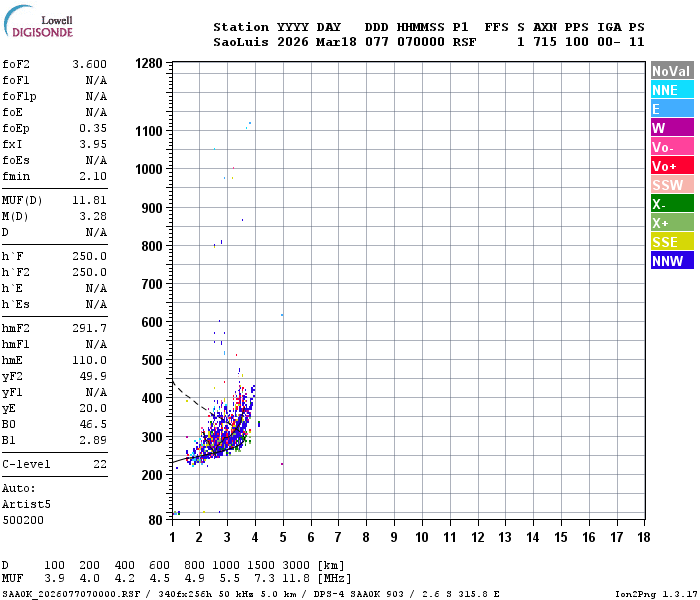This screenshot has width=700, height=600.
Task: Select the X+ light green legend swatch
Action: (x=672, y=223)
